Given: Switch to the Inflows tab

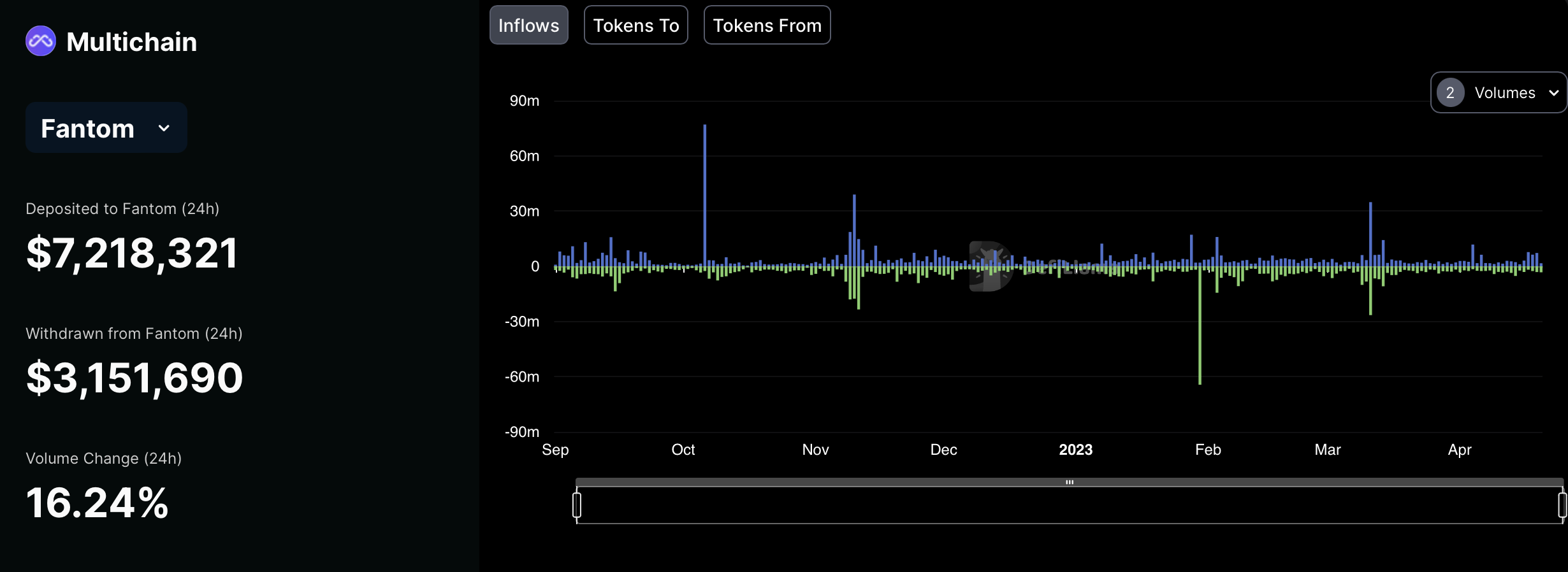Looking at the screenshot, I should coord(528,25).
